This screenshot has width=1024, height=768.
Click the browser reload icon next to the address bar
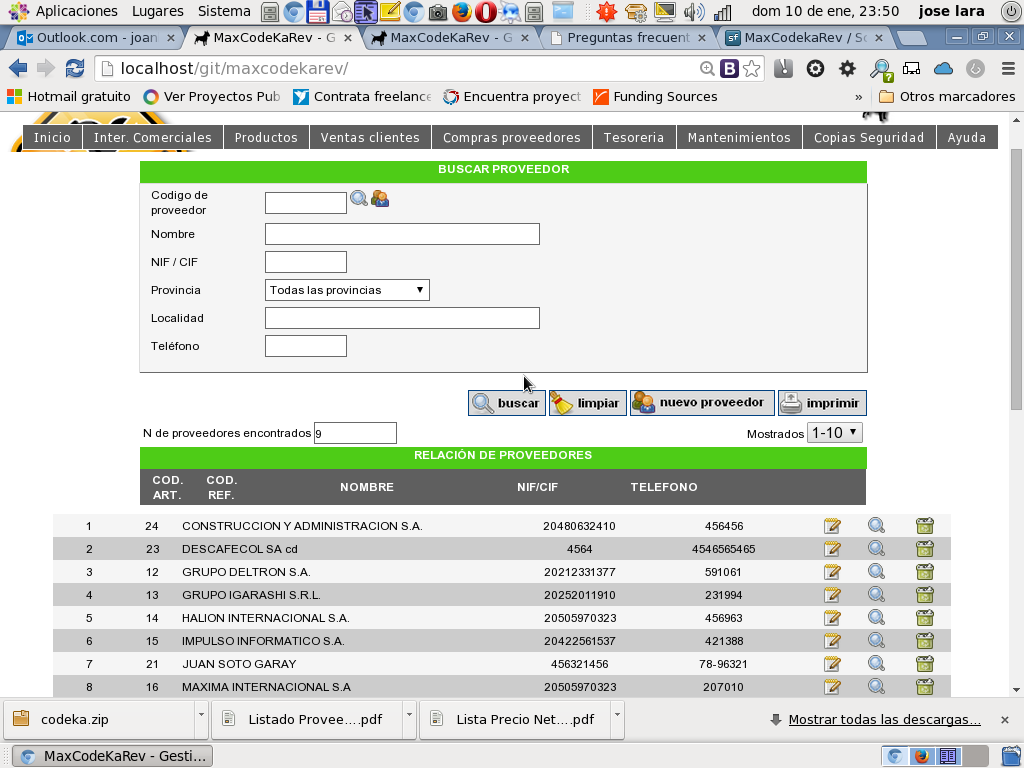click(x=74, y=70)
